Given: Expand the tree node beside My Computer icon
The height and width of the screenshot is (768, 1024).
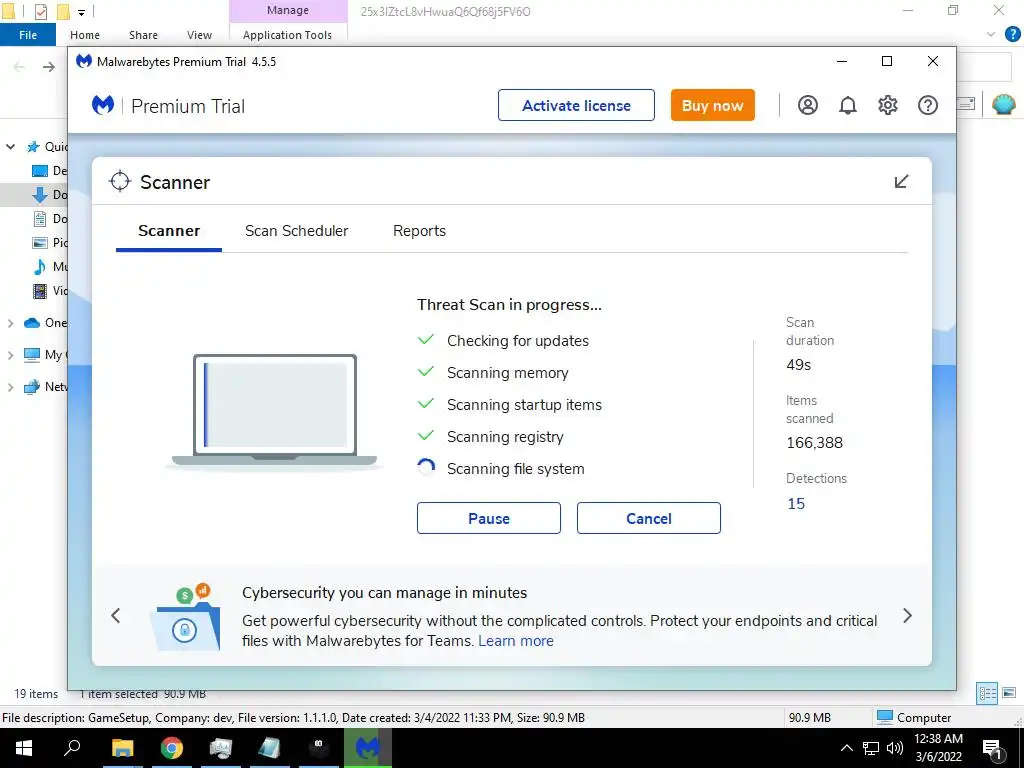Looking at the screenshot, I should tap(10, 355).
